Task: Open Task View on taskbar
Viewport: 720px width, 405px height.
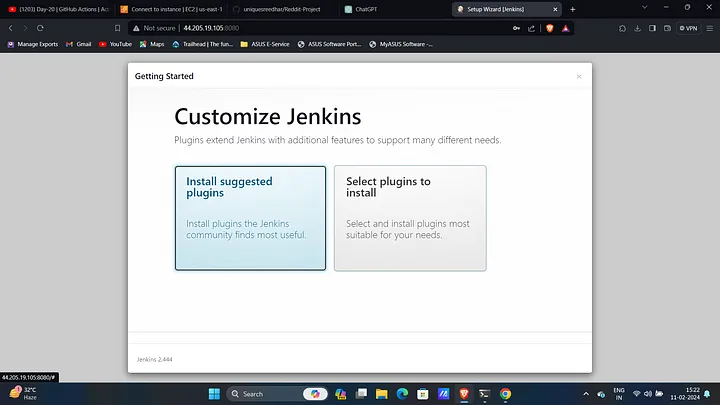Action: [x=361, y=394]
